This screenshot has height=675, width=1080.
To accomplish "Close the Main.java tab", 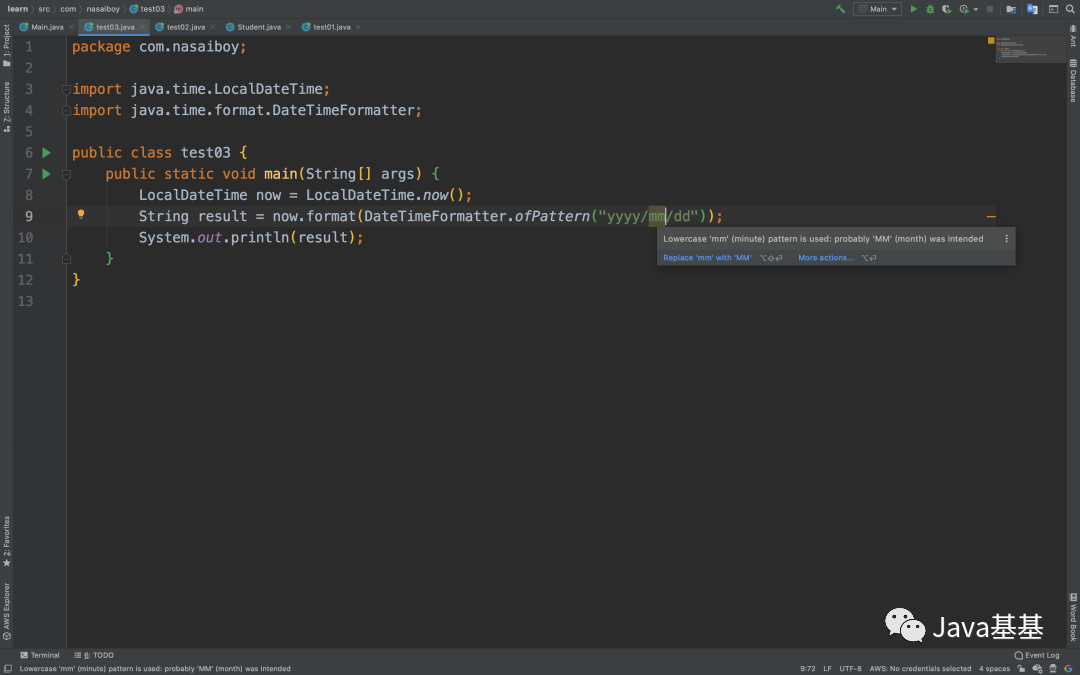I will (72, 28).
